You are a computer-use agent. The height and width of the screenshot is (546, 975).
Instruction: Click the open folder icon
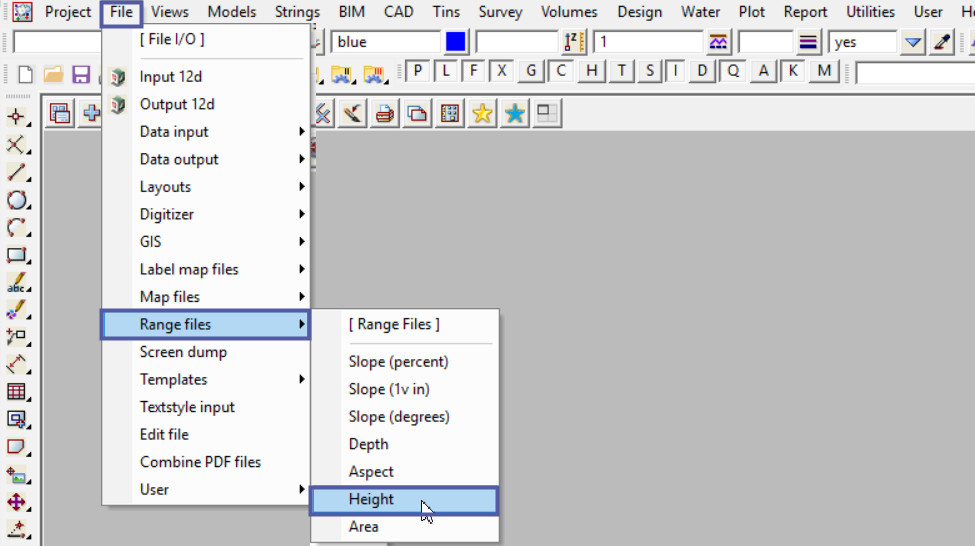point(53,75)
